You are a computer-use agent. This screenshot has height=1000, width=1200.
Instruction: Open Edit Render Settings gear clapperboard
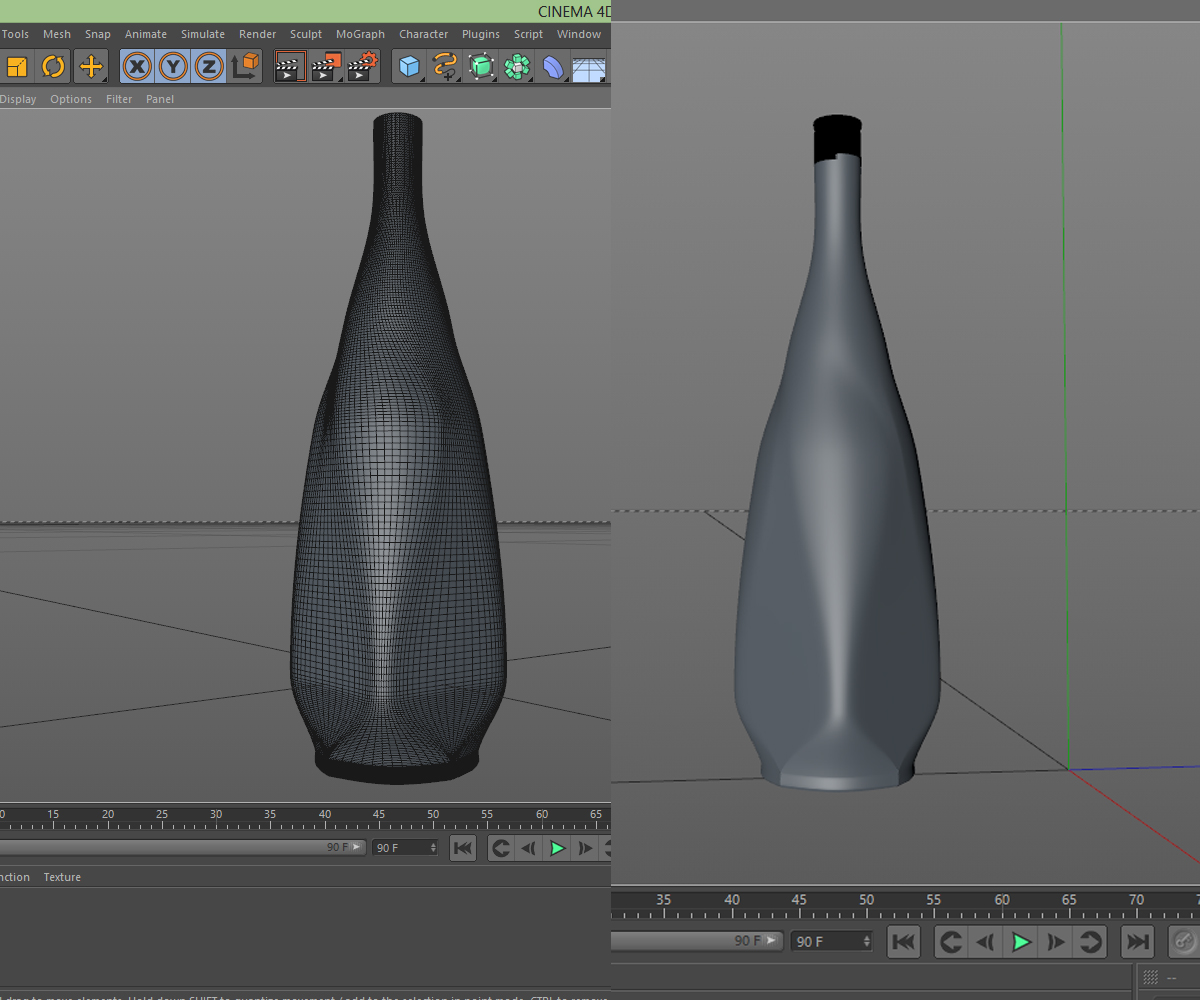[x=364, y=67]
